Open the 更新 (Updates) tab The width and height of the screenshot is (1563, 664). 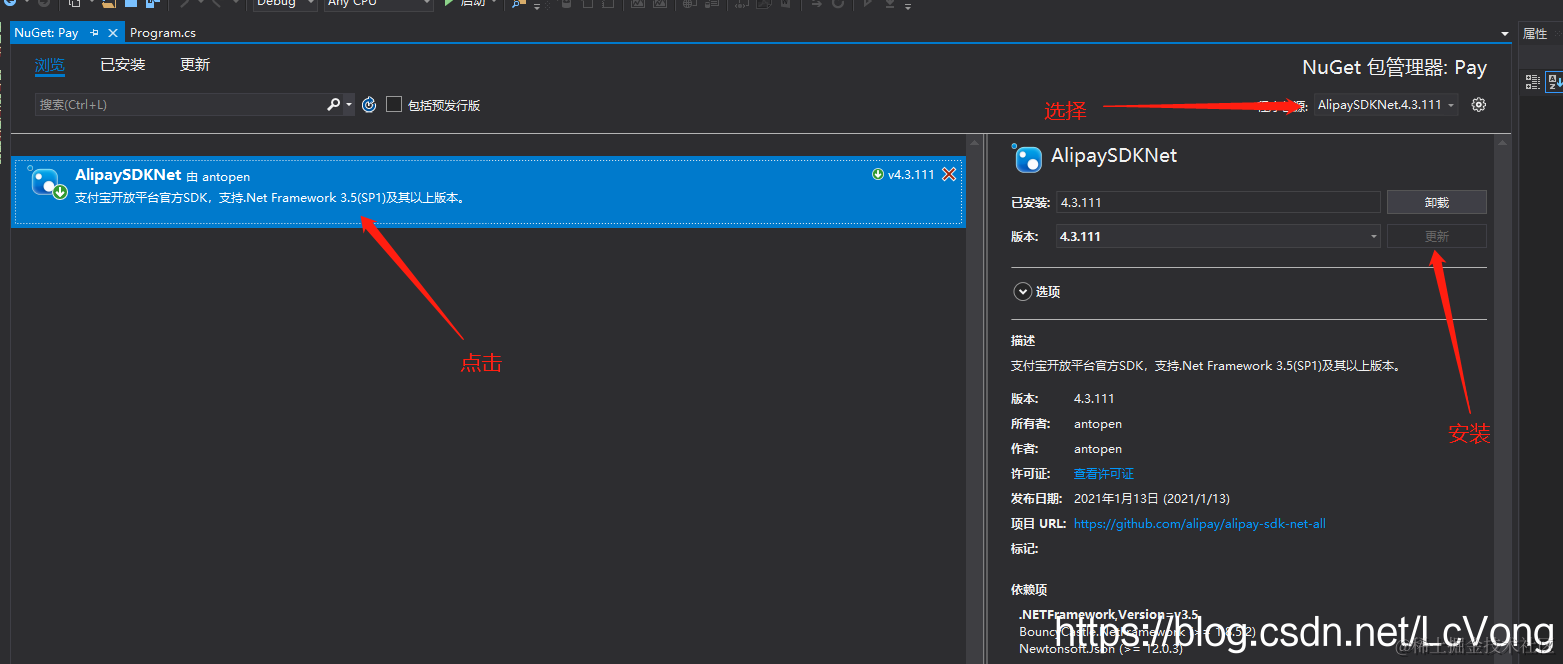coord(195,65)
